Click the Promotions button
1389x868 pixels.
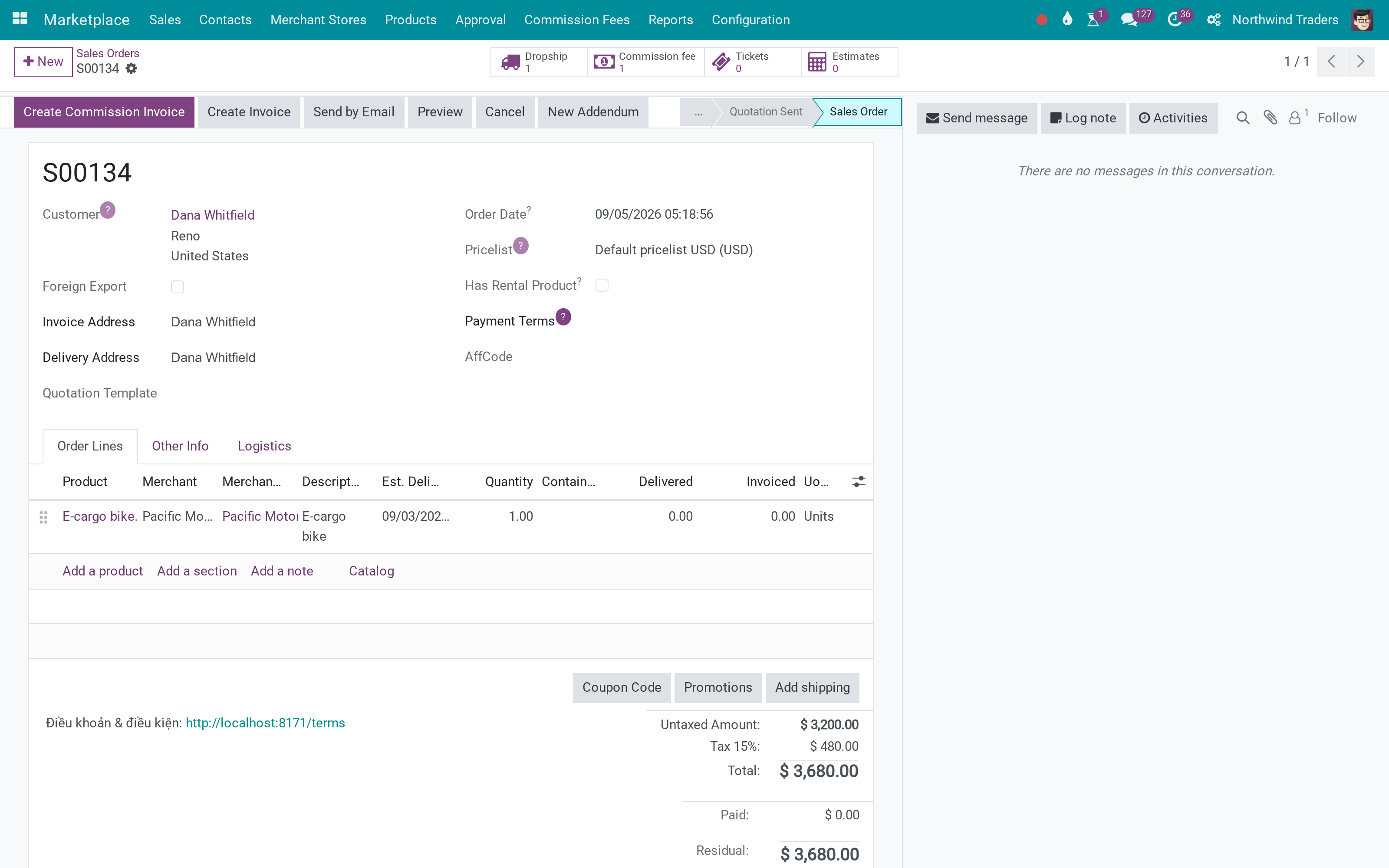tap(718, 688)
